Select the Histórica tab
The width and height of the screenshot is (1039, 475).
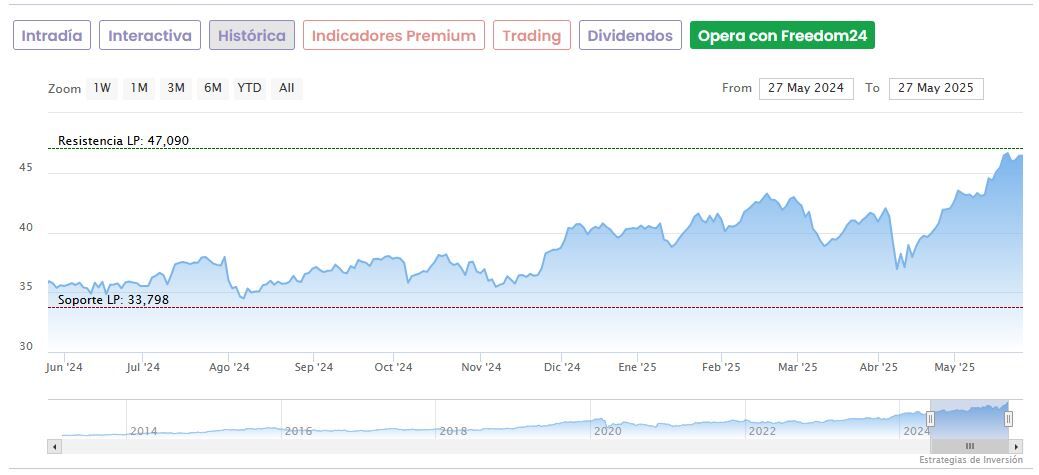click(251, 36)
